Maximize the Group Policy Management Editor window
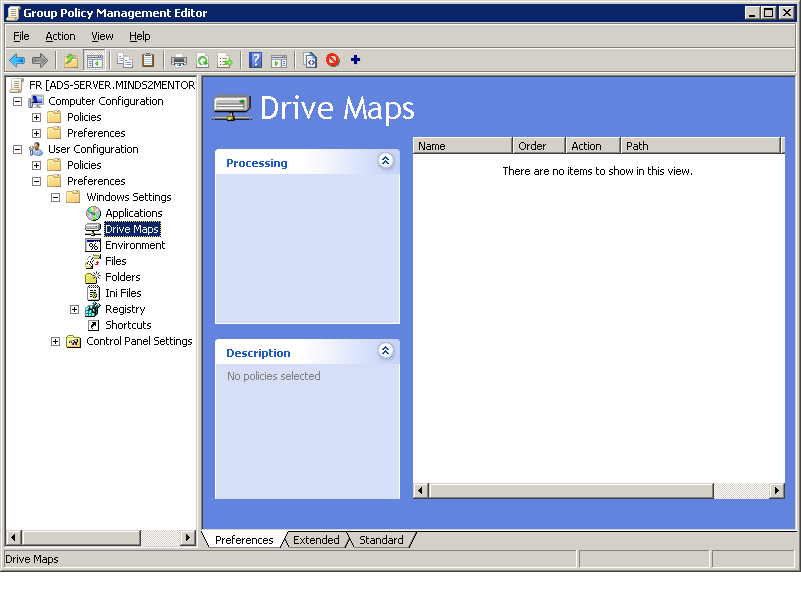This screenshot has height=614, width=801. pyautogui.click(x=769, y=13)
